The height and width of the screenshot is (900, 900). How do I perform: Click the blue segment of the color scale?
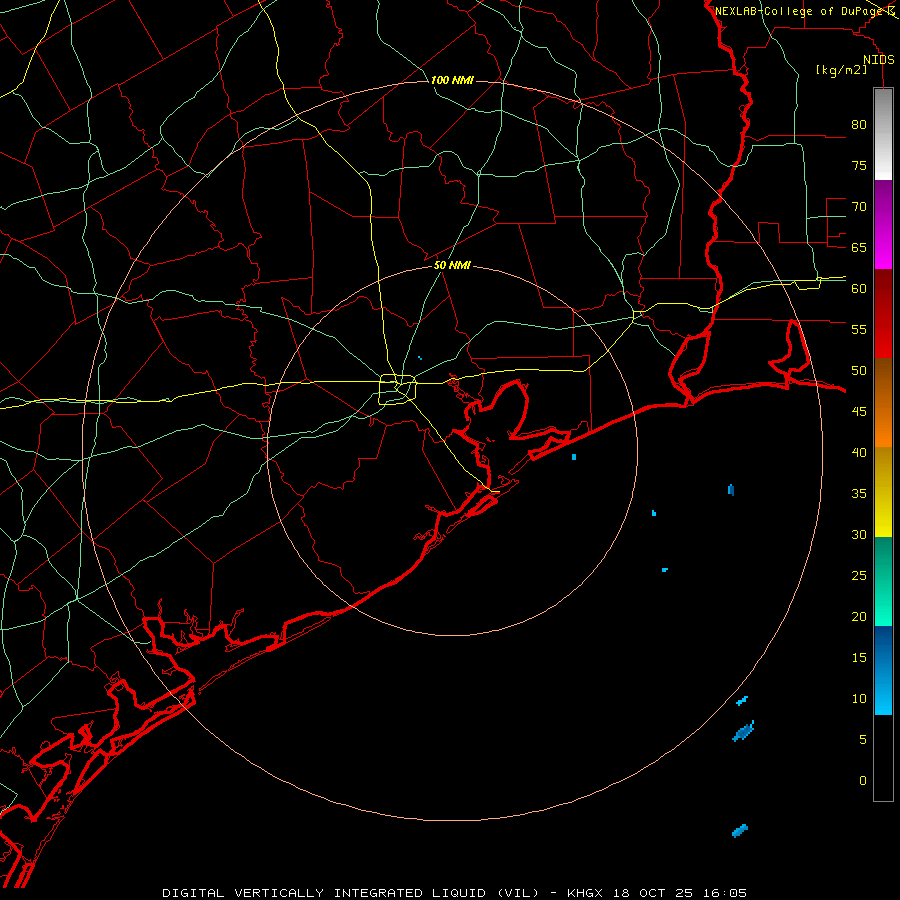tap(883, 670)
